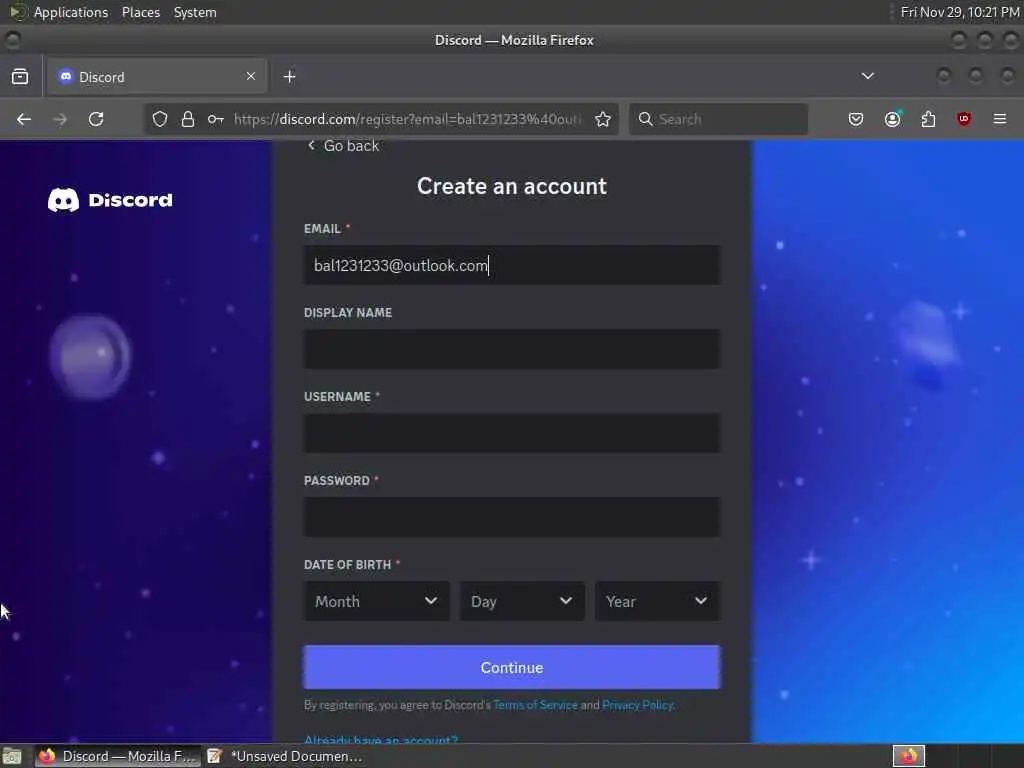The image size is (1024, 768).
Task: Open Firefox hamburger application menu
Action: pyautogui.click(x=1000, y=119)
